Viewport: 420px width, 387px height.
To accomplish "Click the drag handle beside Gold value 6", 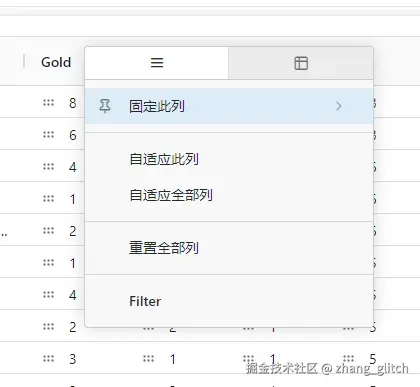I will [x=48, y=135].
